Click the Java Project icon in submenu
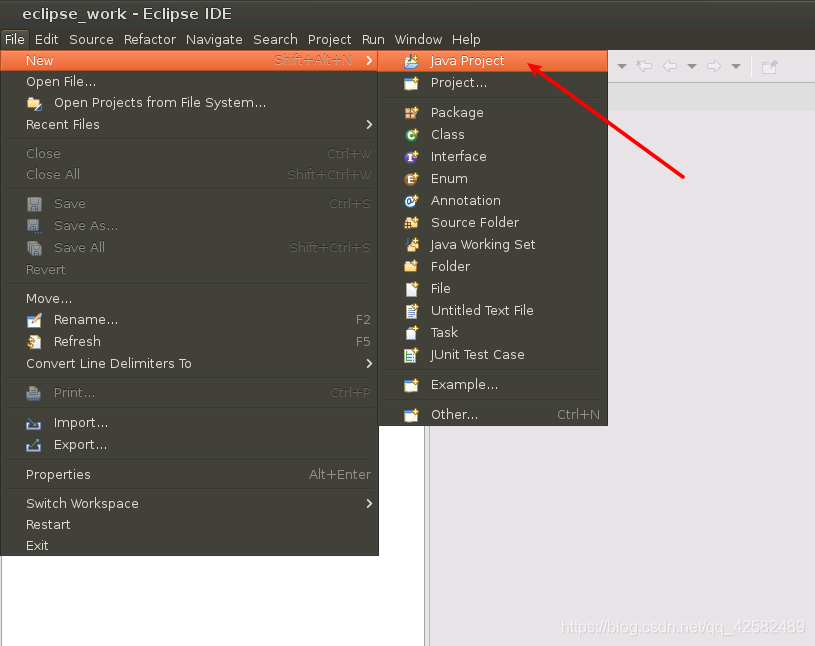The image size is (815, 646). pos(411,61)
